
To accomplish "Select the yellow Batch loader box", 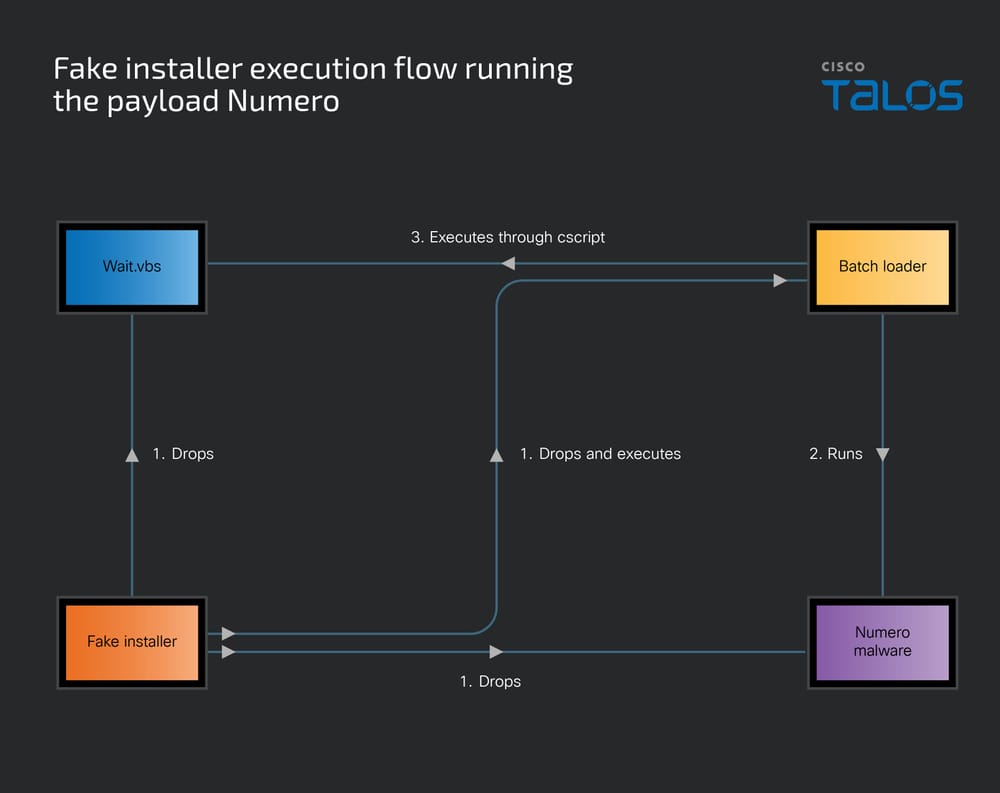I will click(x=883, y=267).
